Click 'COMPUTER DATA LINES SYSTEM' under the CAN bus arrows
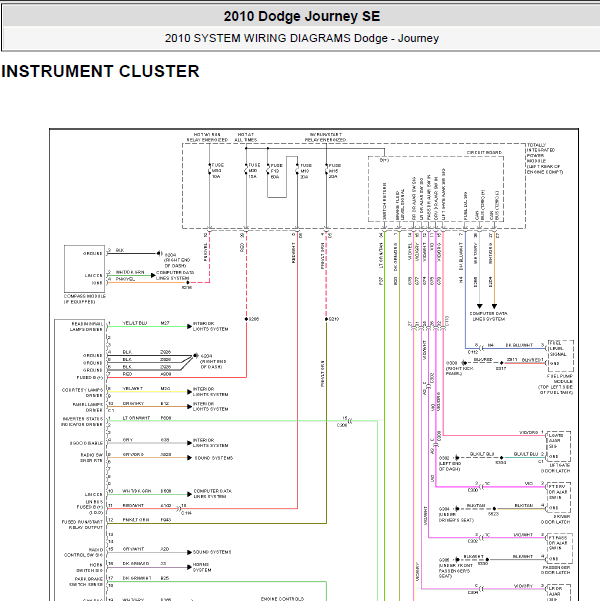 tap(488, 316)
